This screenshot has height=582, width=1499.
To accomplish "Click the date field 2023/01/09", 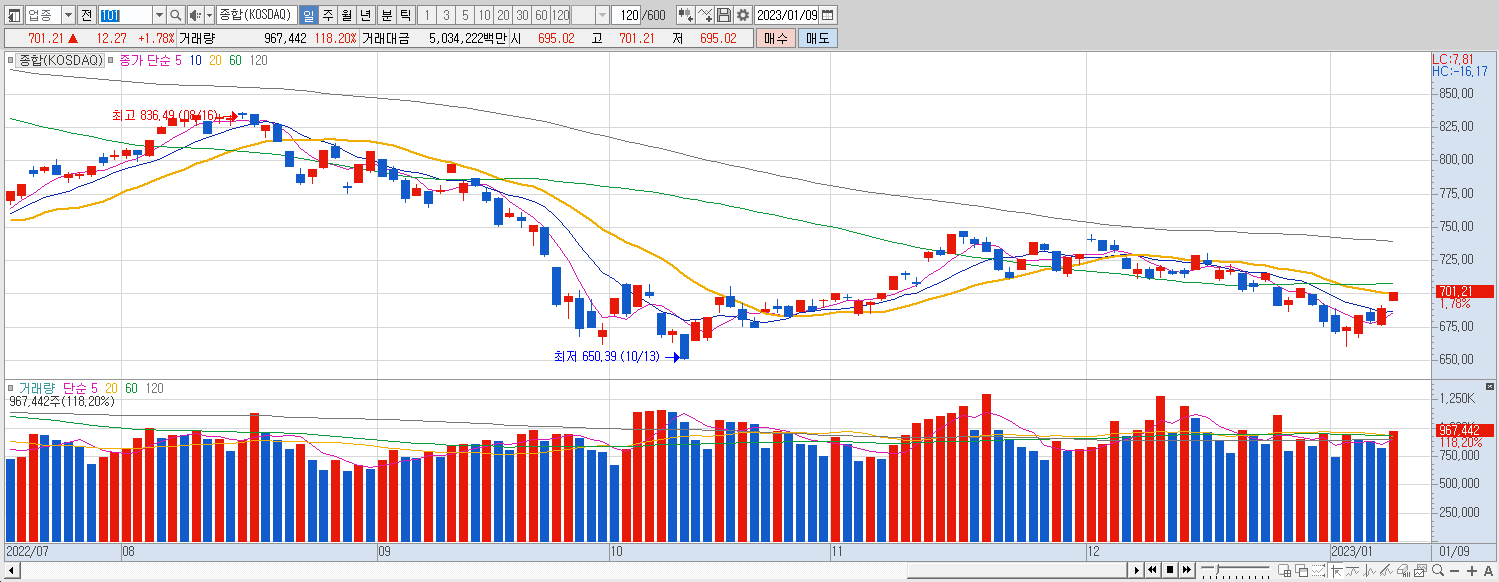I will 787,15.
